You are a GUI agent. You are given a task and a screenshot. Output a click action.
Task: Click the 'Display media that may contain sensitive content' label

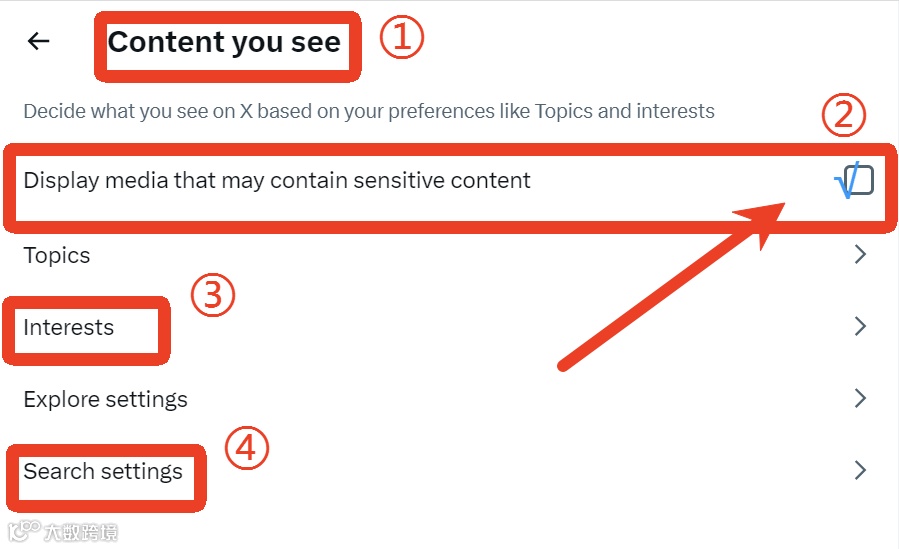277,181
